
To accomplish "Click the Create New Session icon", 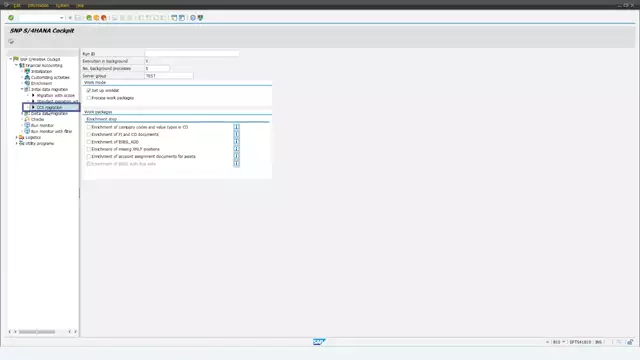I will point(174,18).
